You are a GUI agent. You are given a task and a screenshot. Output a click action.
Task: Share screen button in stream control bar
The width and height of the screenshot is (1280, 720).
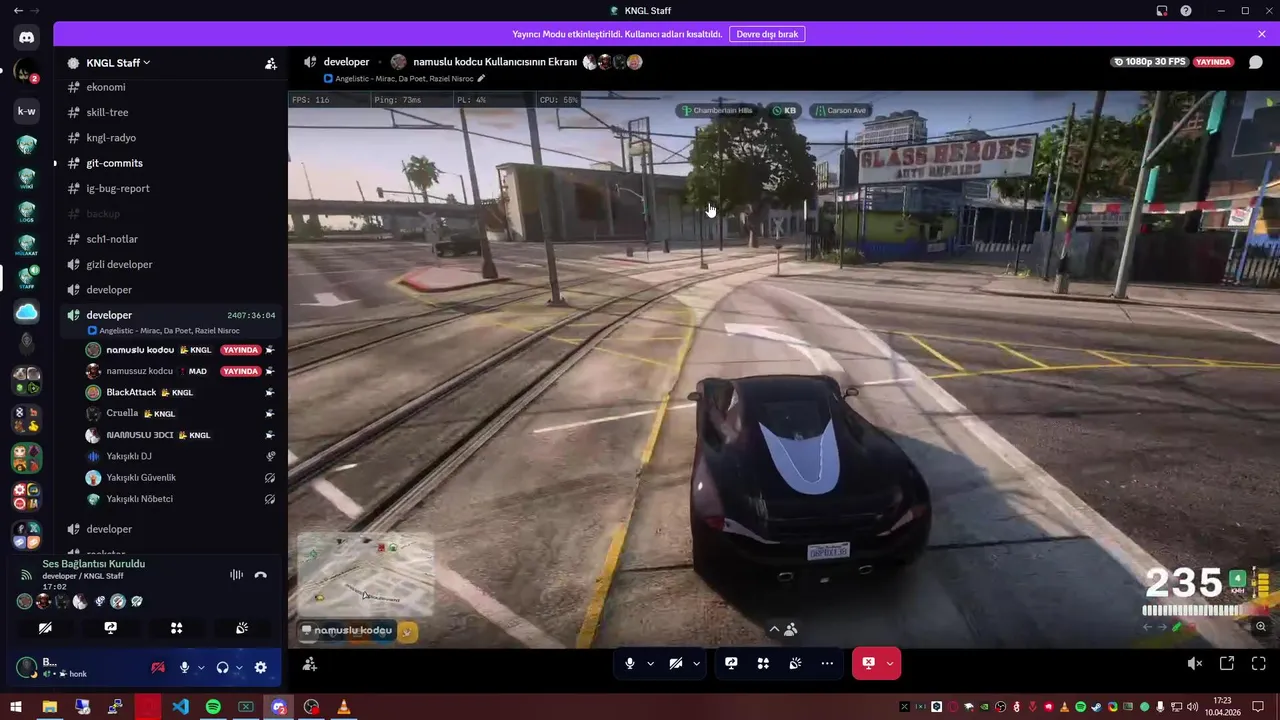pyautogui.click(x=731, y=663)
